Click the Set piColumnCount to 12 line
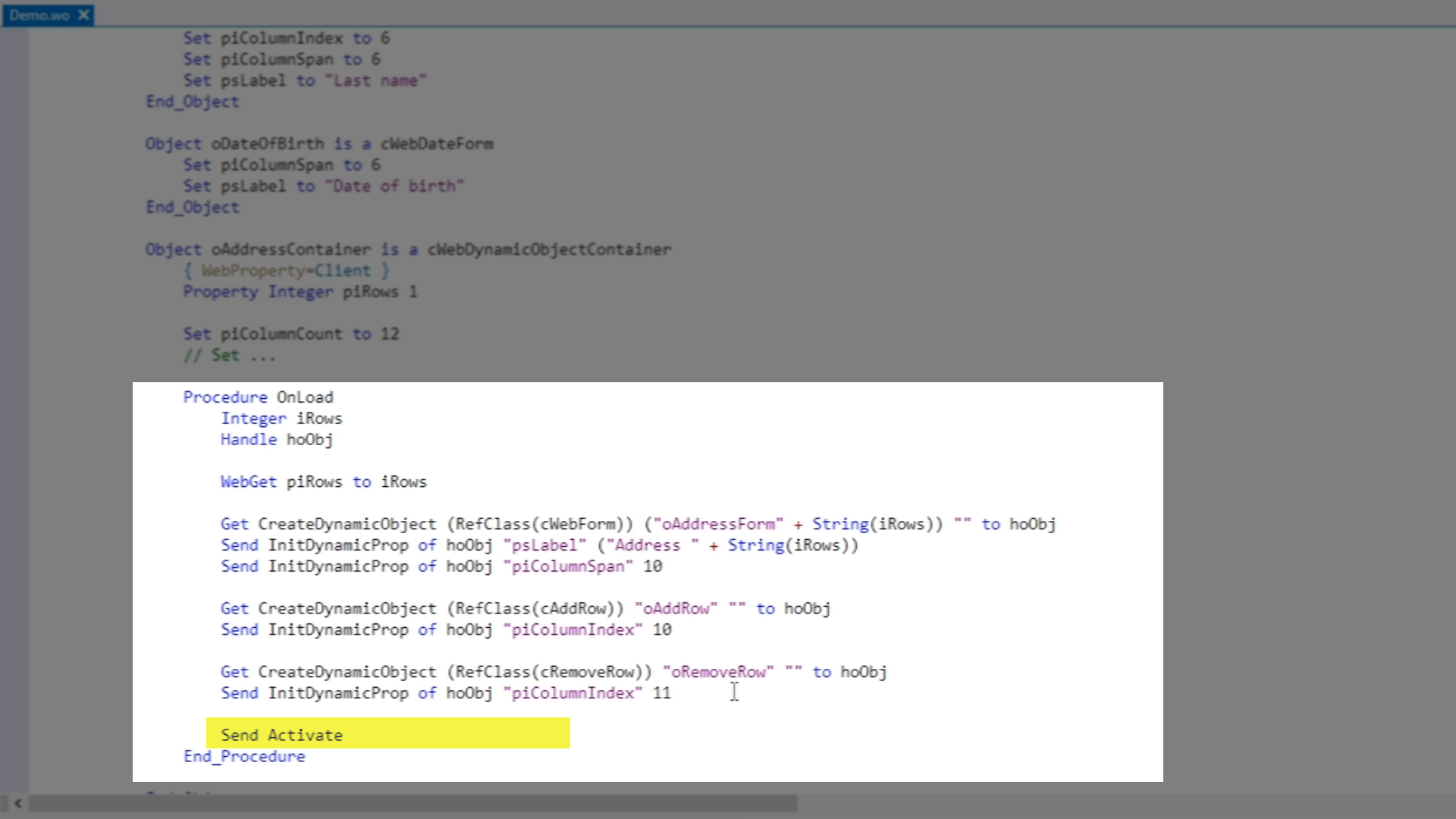Viewport: 1456px width, 819px height. point(290,334)
